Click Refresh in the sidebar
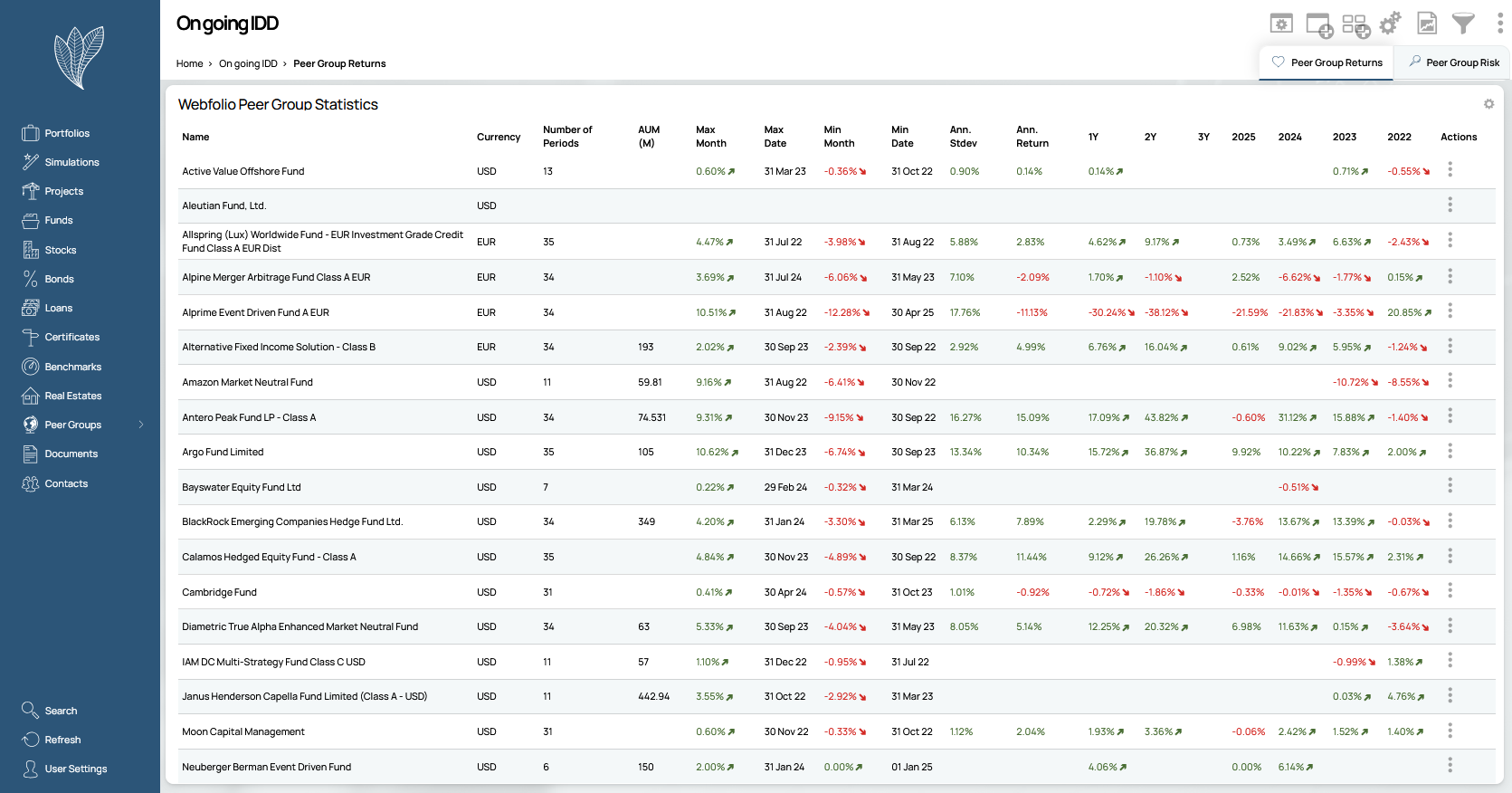Viewport: 1512px width, 793px height. coord(62,740)
